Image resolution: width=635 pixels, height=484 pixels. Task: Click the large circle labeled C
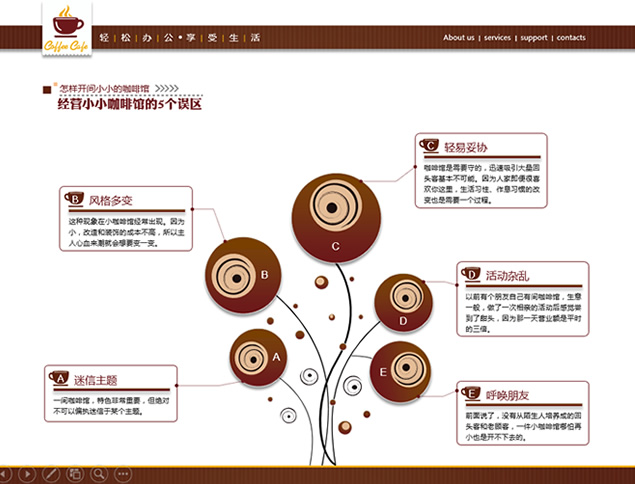[336, 218]
